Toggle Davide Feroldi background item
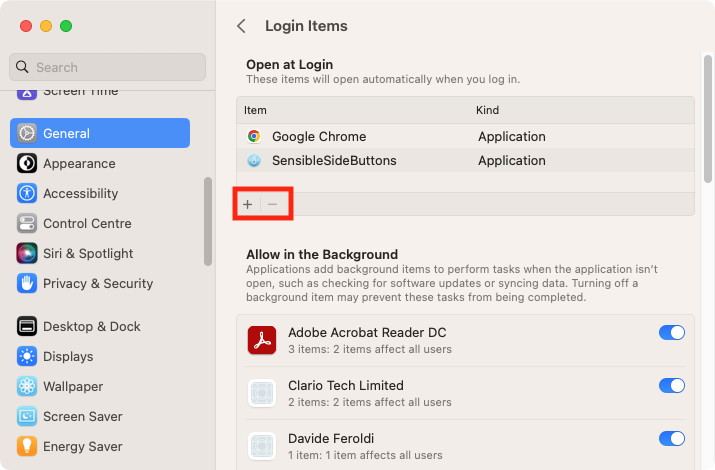Image resolution: width=715 pixels, height=470 pixels. point(672,439)
